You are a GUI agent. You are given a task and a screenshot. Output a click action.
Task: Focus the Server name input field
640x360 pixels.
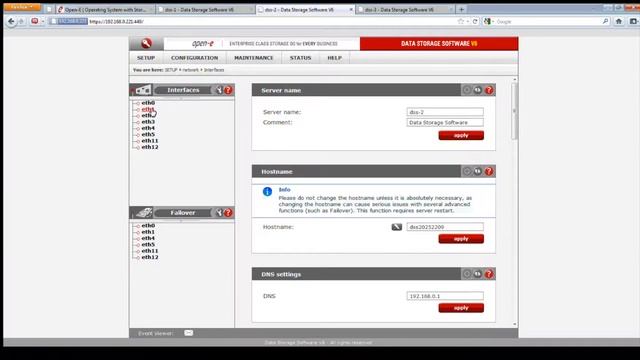click(445, 112)
